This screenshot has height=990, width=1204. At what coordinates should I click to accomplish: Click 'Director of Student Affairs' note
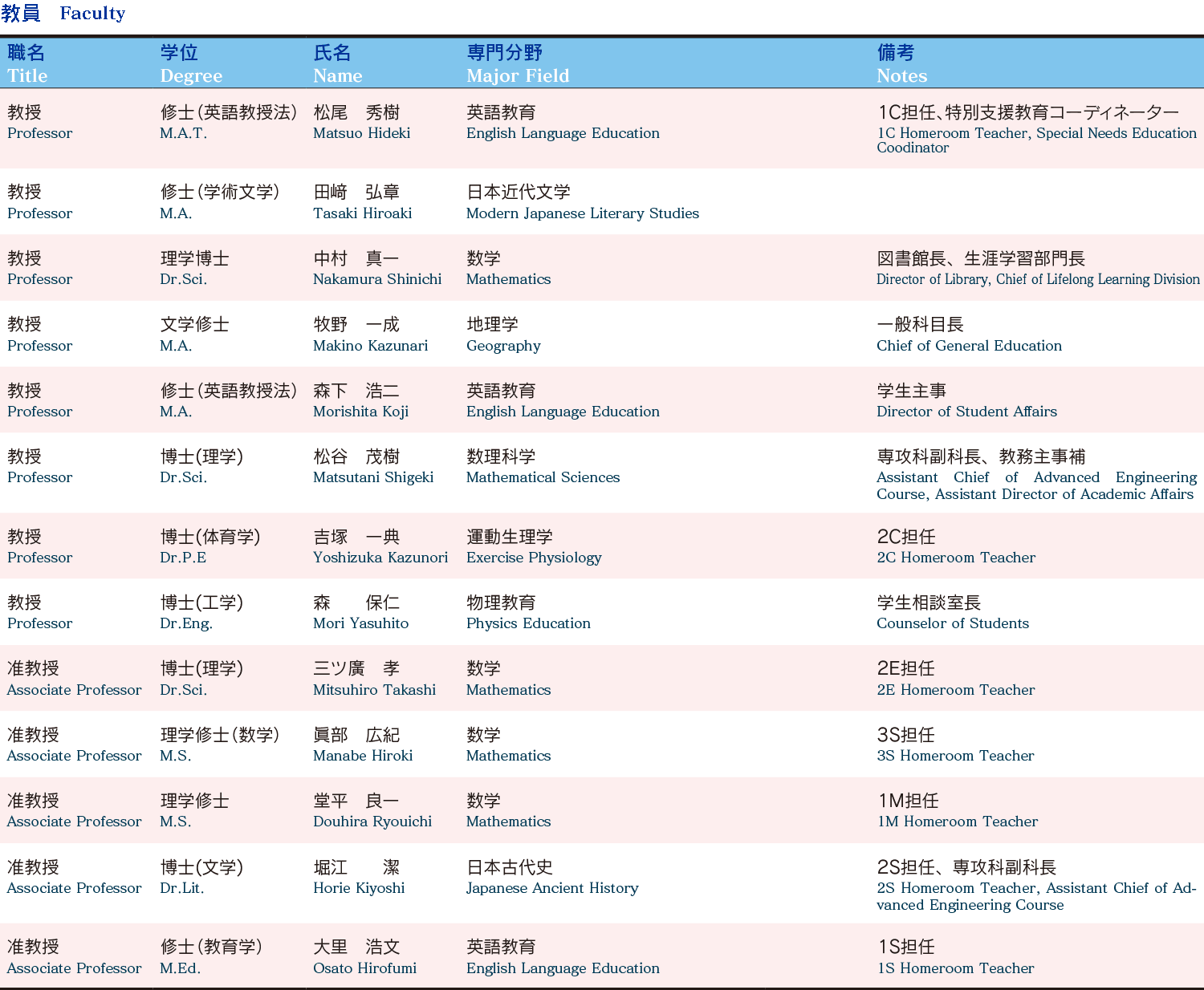(x=966, y=412)
